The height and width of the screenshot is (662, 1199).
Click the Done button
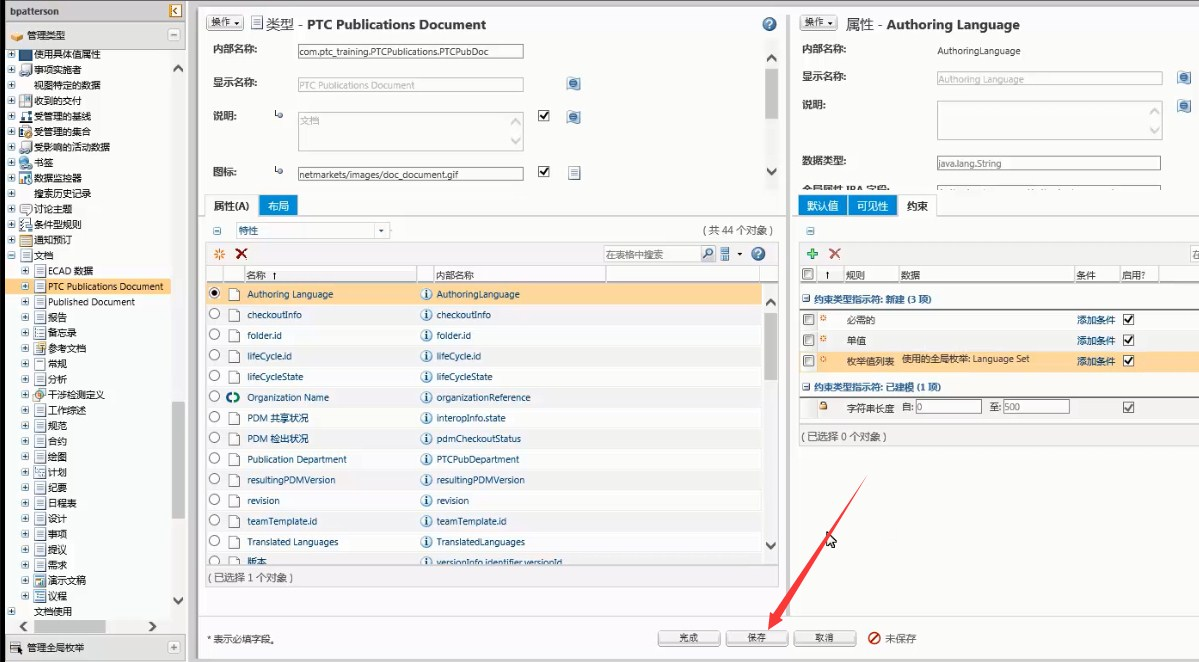[x=689, y=638]
